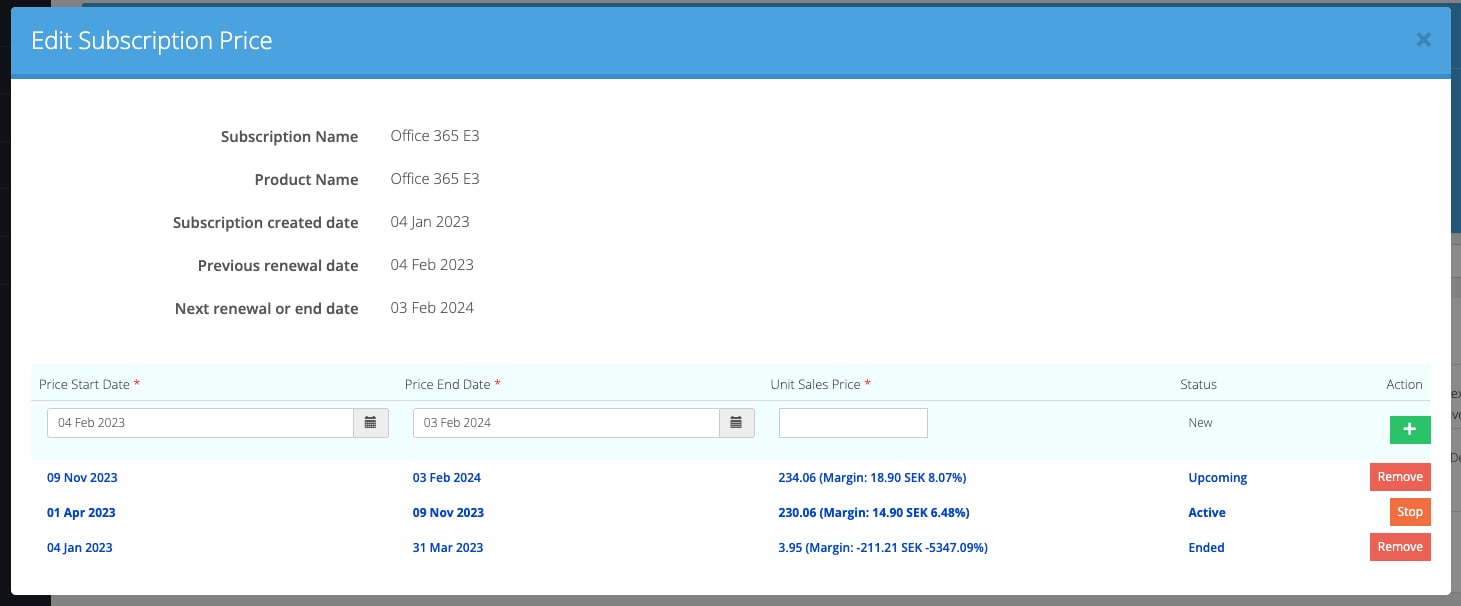Click the 234.06 price with 8.07% margin
The width and height of the screenshot is (1461, 606).
(872, 478)
